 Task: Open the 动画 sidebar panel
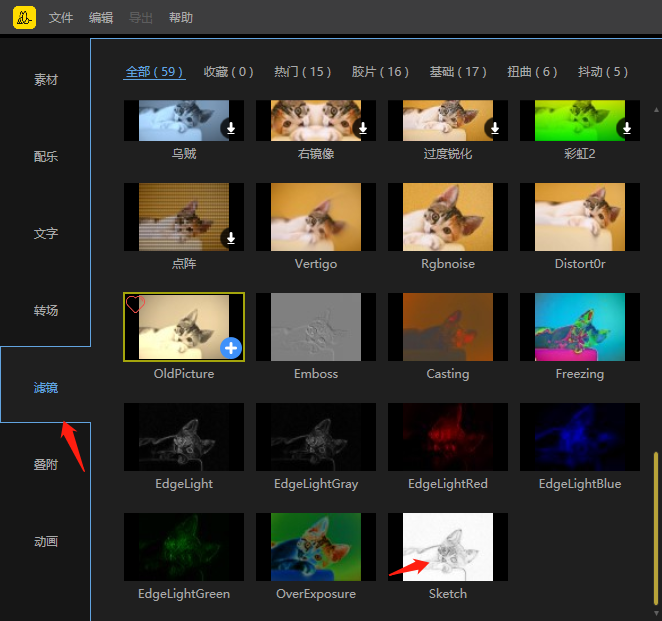[46, 542]
